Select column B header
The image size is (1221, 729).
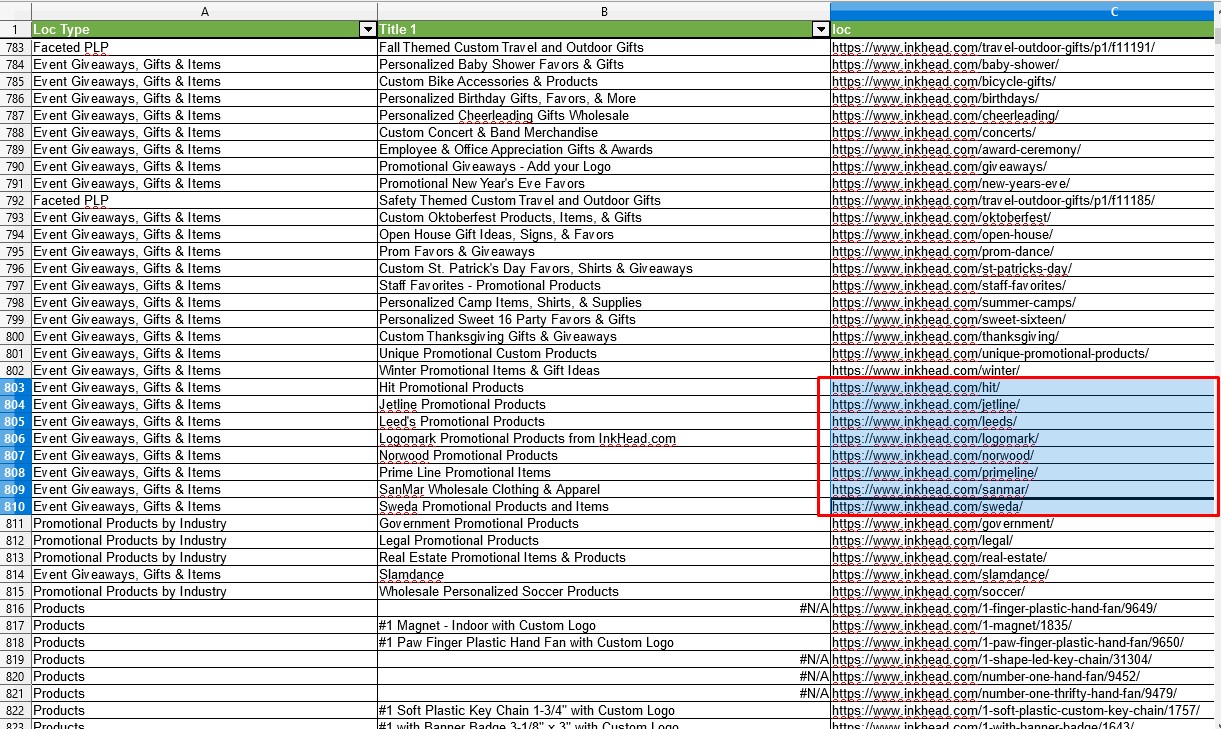[603, 11]
